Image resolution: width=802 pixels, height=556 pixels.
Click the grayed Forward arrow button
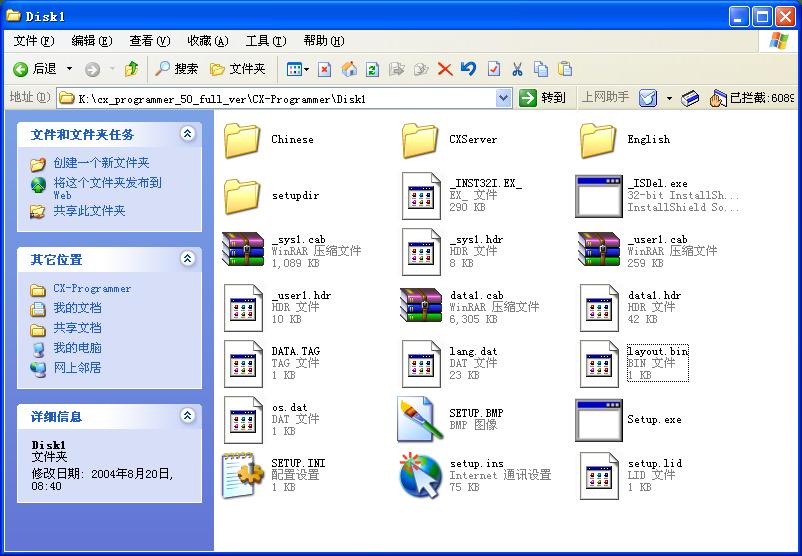[92, 69]
